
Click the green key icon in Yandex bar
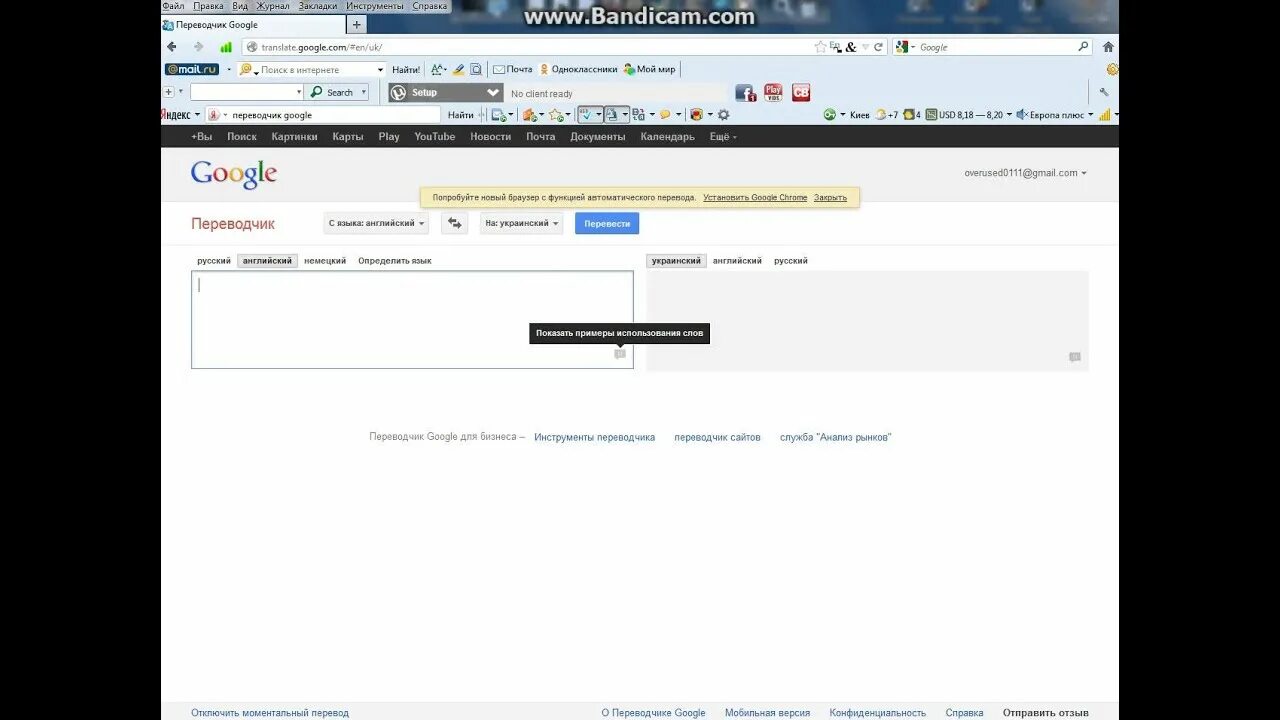829,115
